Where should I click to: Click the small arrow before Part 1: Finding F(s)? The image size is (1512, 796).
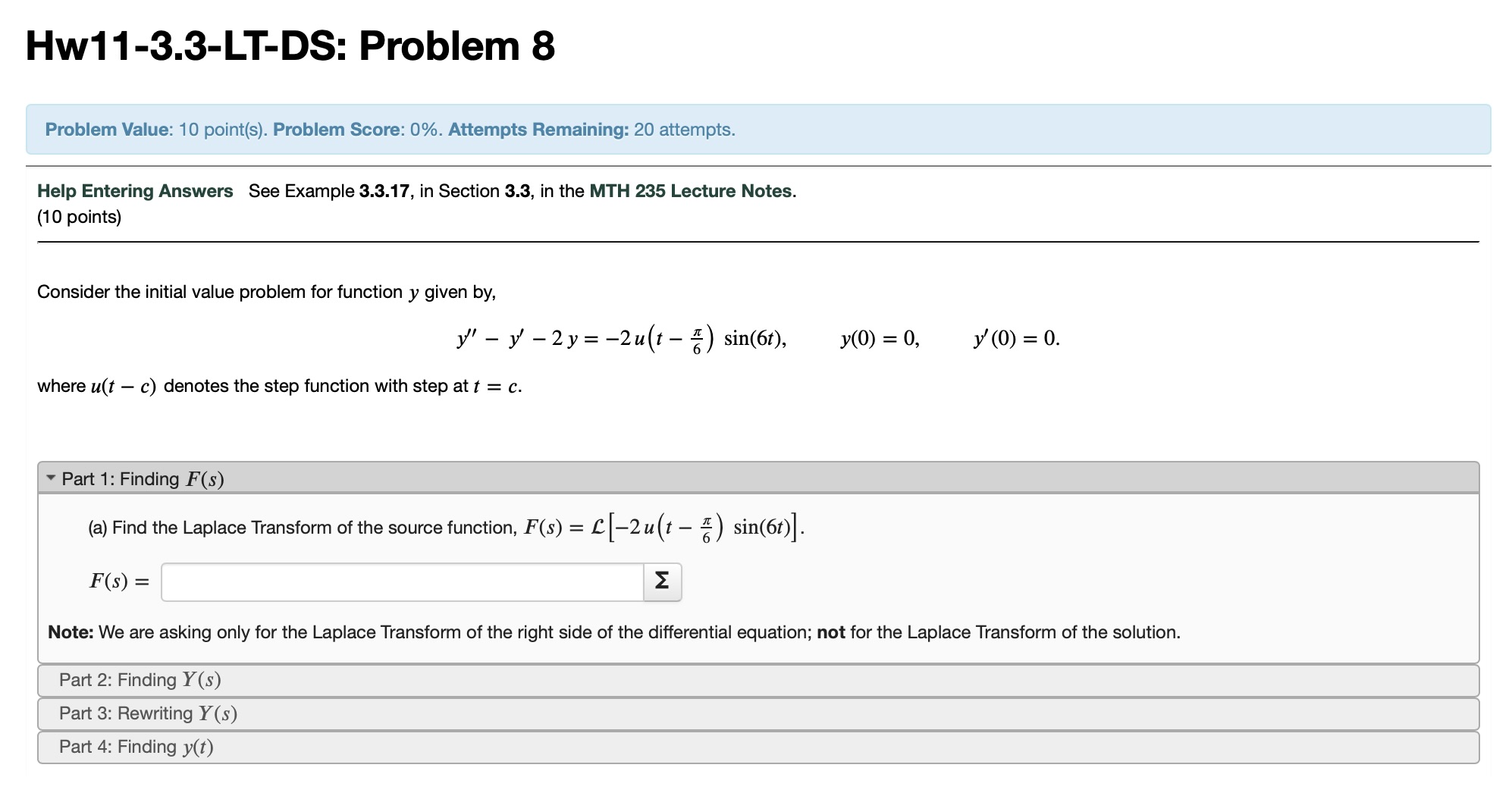(x=50, y=477)
